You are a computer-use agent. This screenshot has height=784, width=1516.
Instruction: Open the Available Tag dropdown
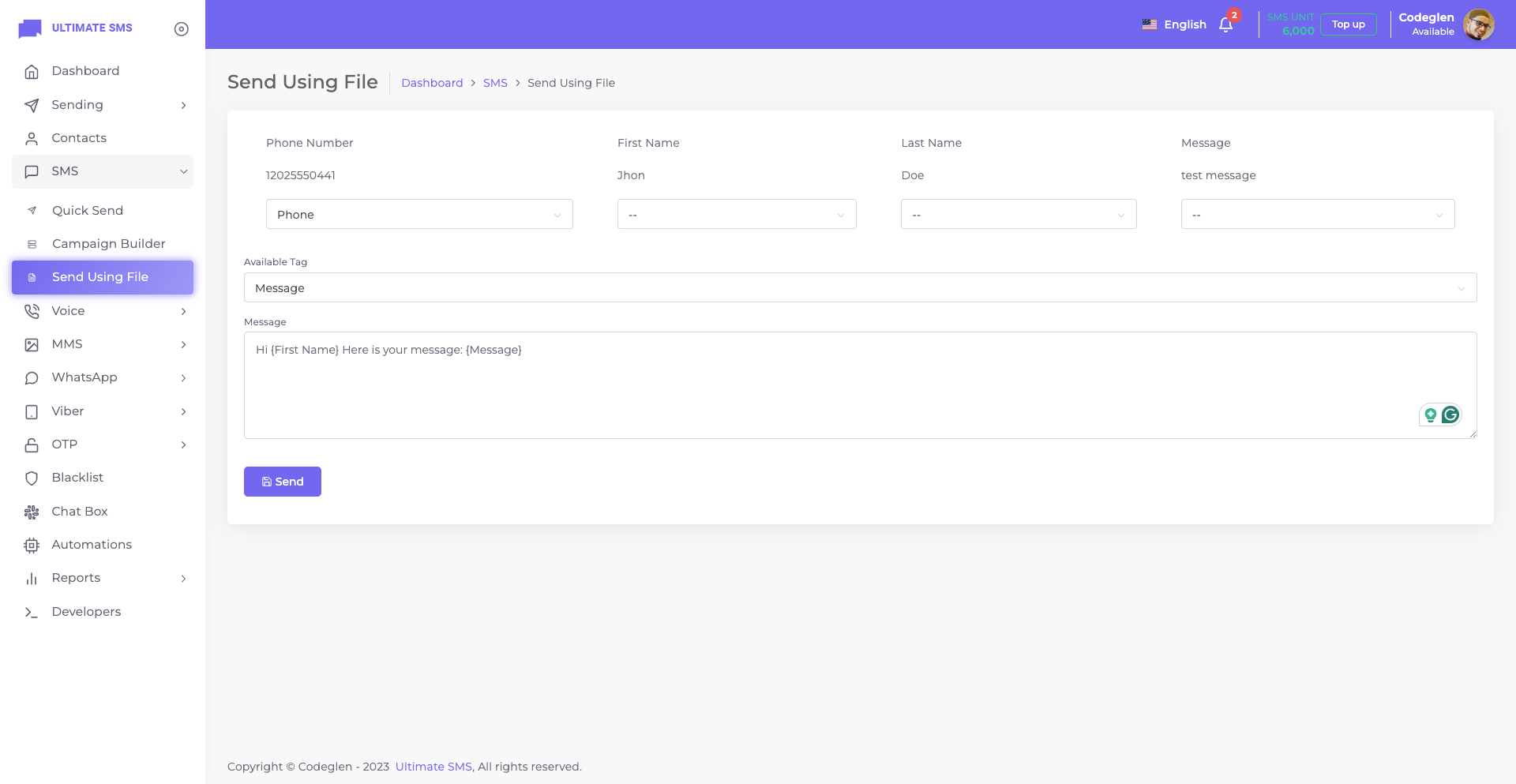pyautogui.click(x=861, y=287)
